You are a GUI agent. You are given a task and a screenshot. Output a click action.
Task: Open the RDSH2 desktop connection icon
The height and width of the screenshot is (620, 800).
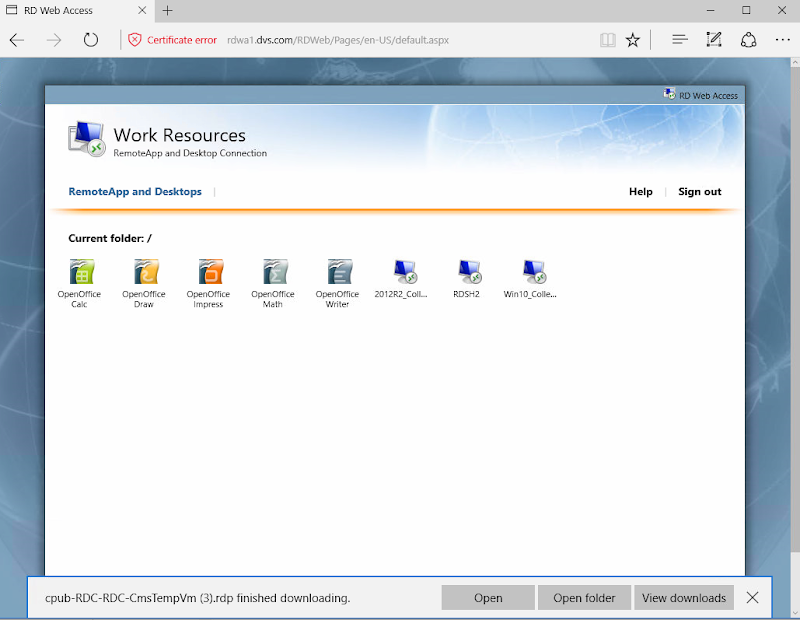click(x=469, y=271)
